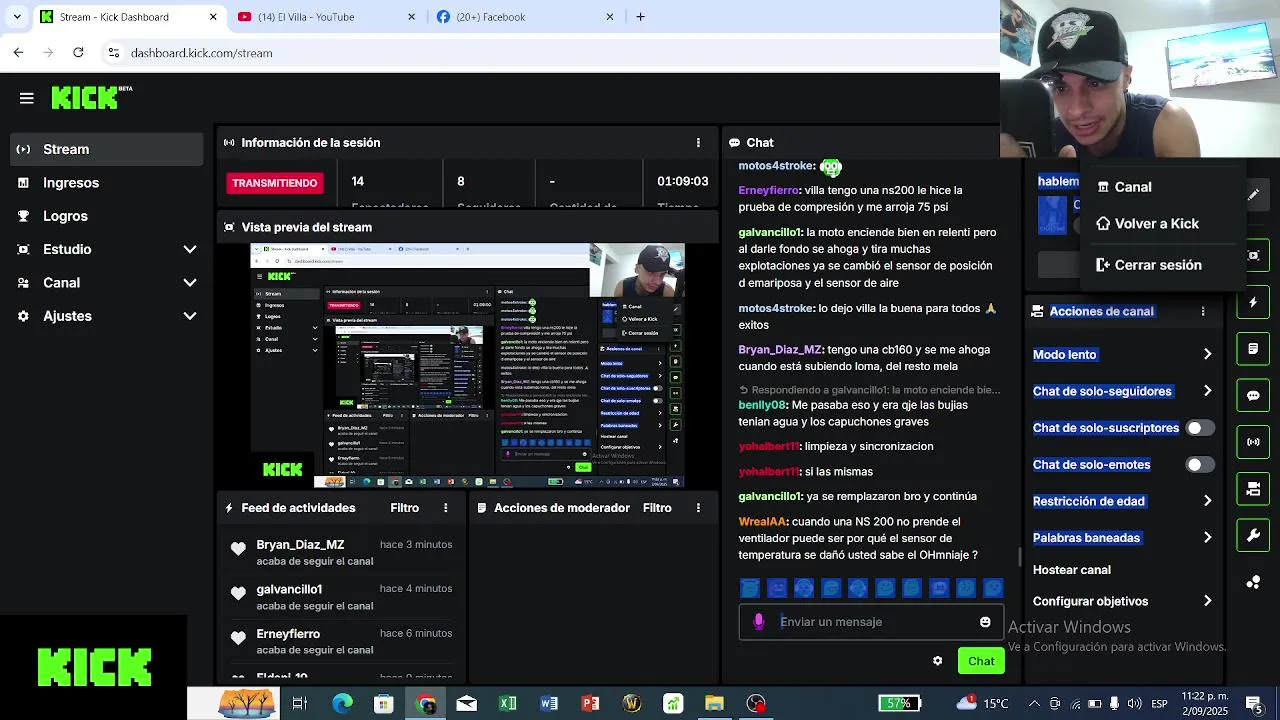Toggle the document session info icon in right rail
The height and width of the screenshot is (720, 1280).
click(x=1254, y=349)
